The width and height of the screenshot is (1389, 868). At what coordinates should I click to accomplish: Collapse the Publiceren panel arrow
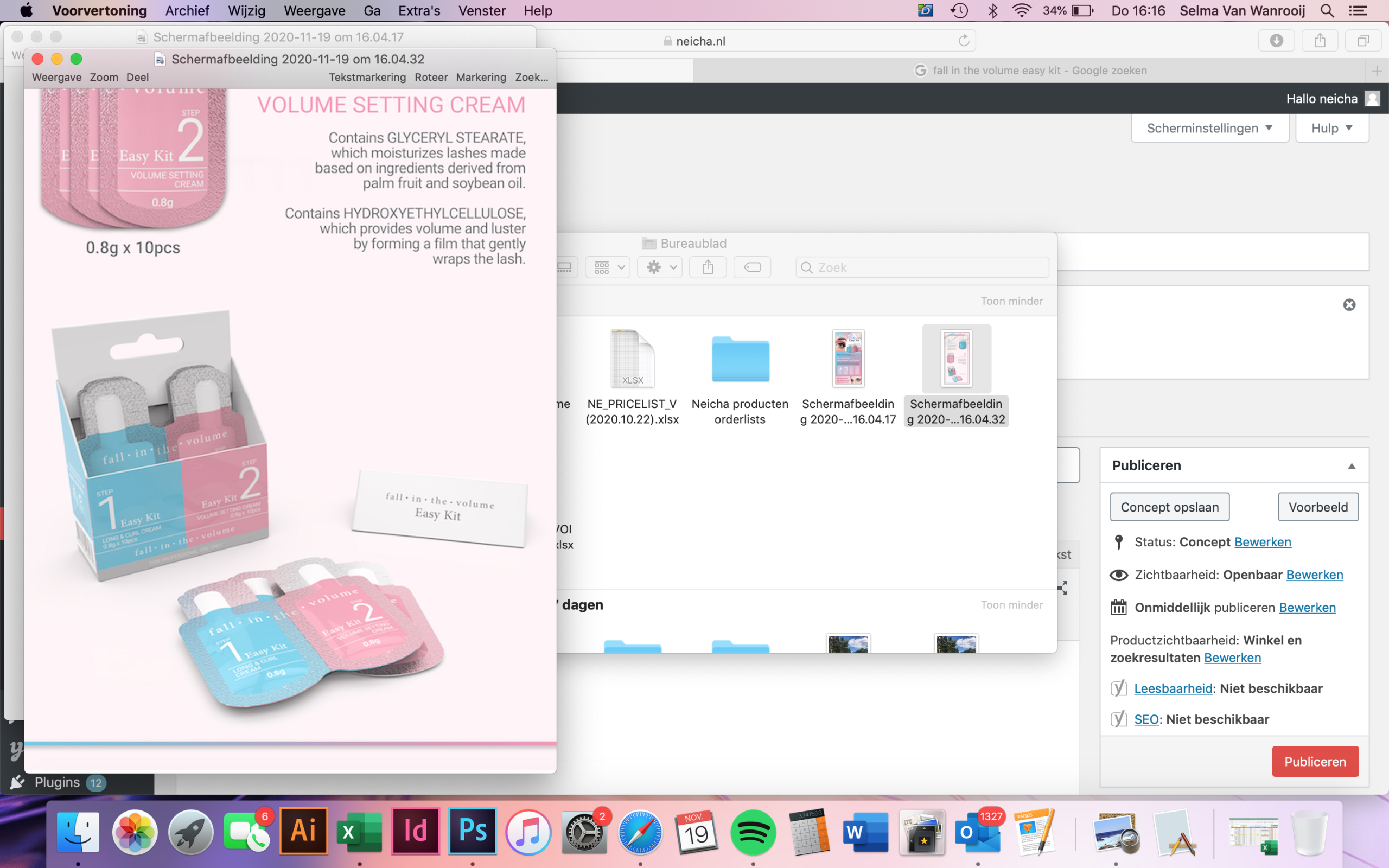[x=1351, y=466]
